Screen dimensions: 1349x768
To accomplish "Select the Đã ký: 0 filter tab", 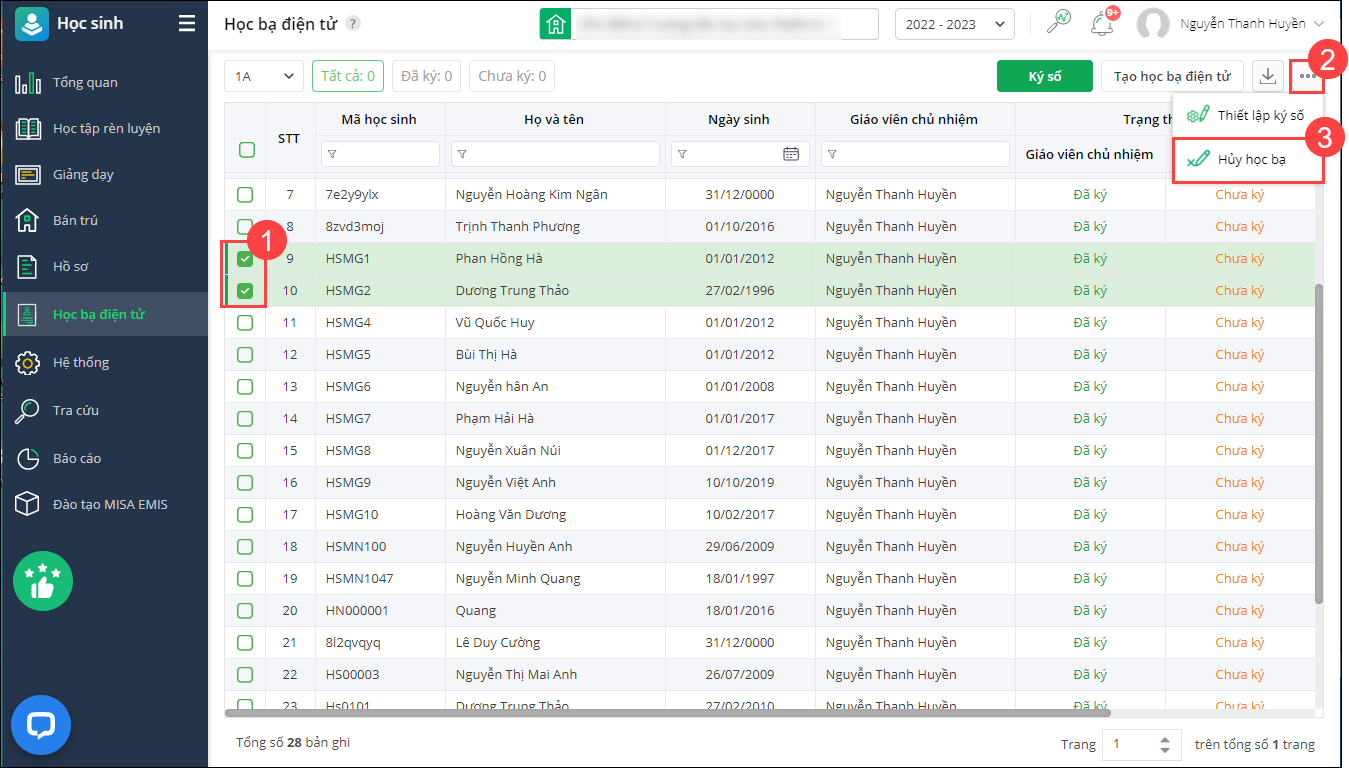I will pos(426,76).
